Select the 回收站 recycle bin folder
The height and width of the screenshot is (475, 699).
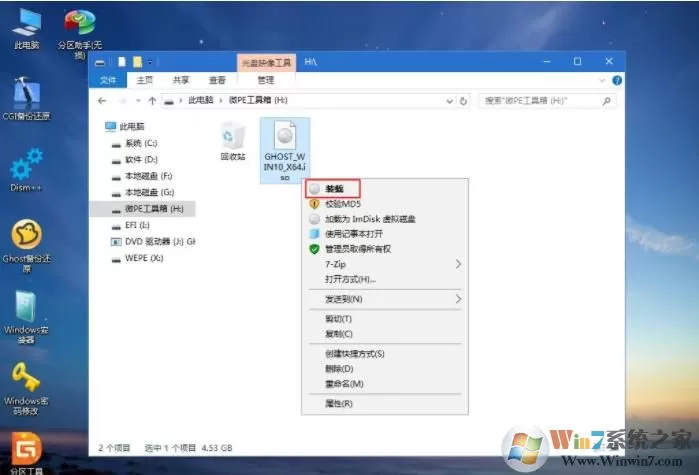point(233,142)
